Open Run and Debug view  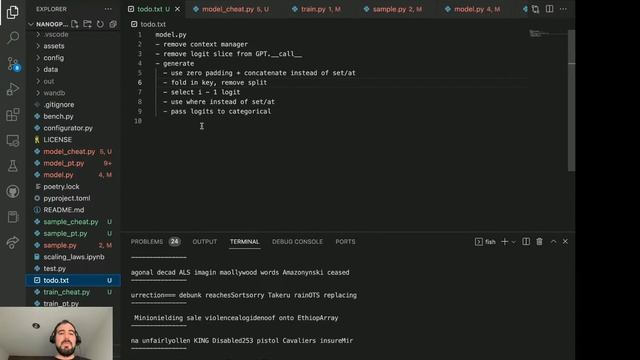point(13,89)
